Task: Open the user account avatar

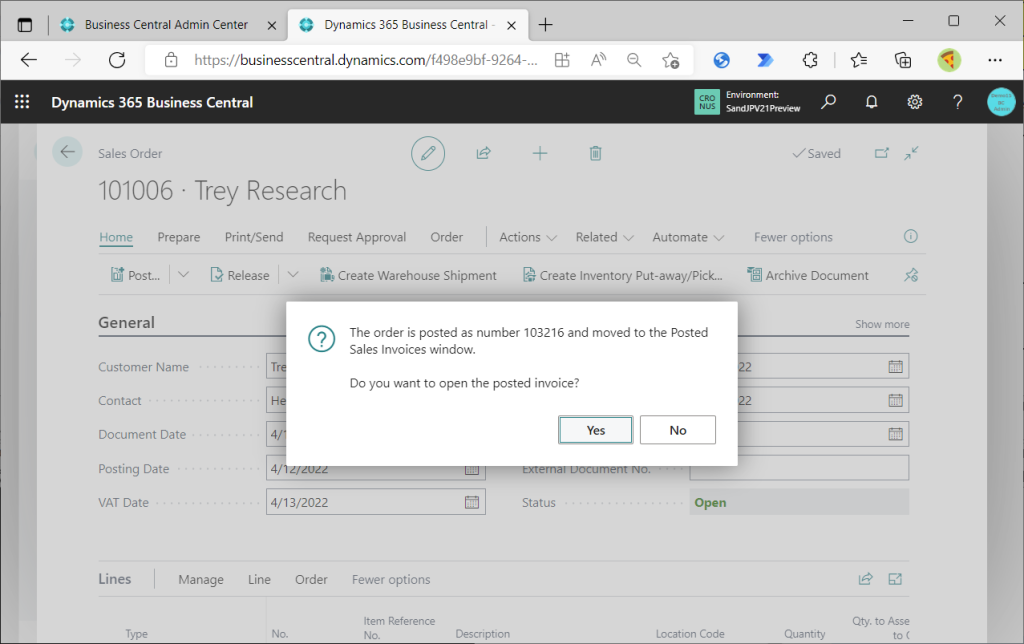Action: tap(1000, 102)
